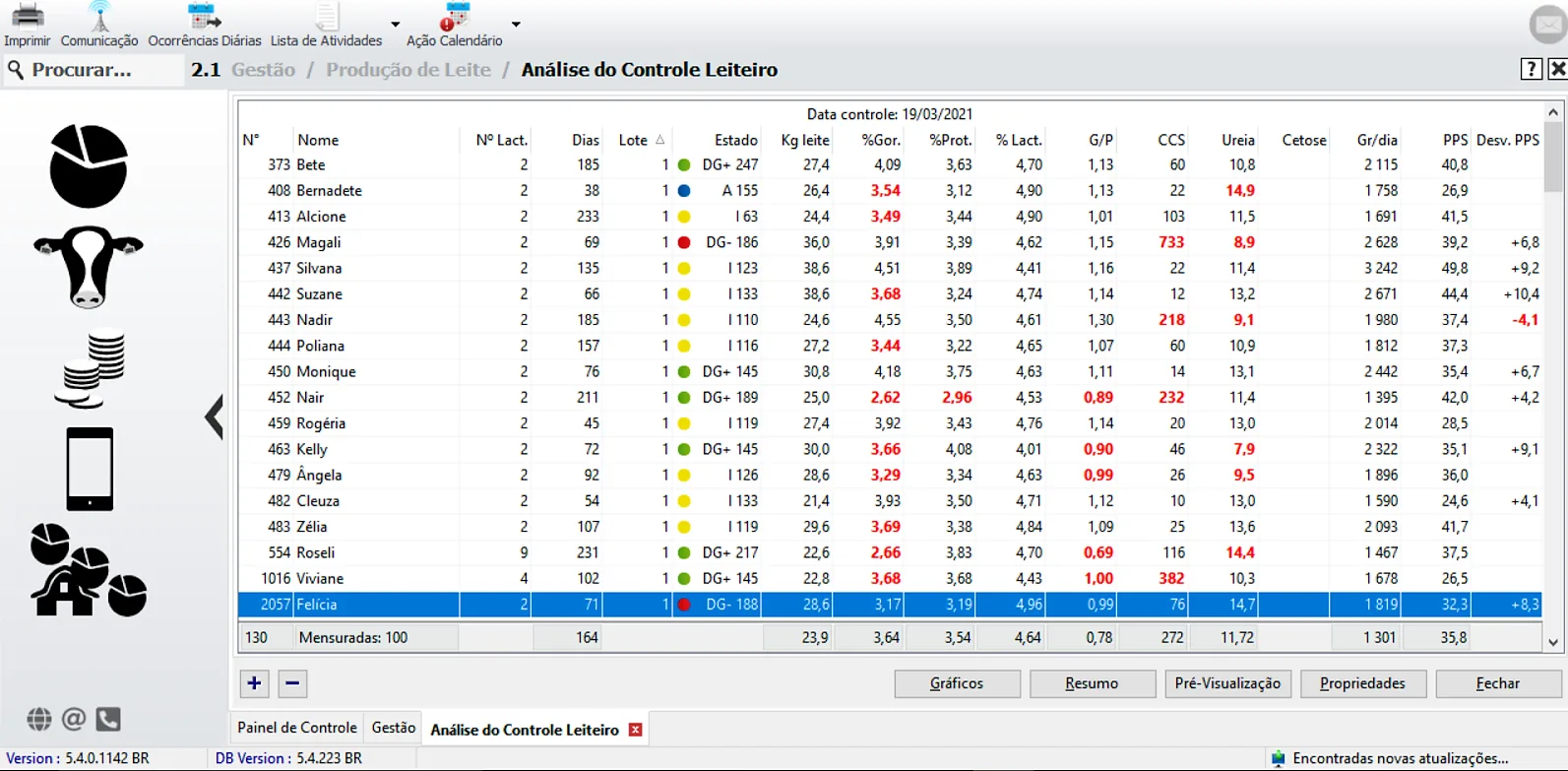Click CCS value 733 for Magali
1568x771 pixels.
point(1171,242)
